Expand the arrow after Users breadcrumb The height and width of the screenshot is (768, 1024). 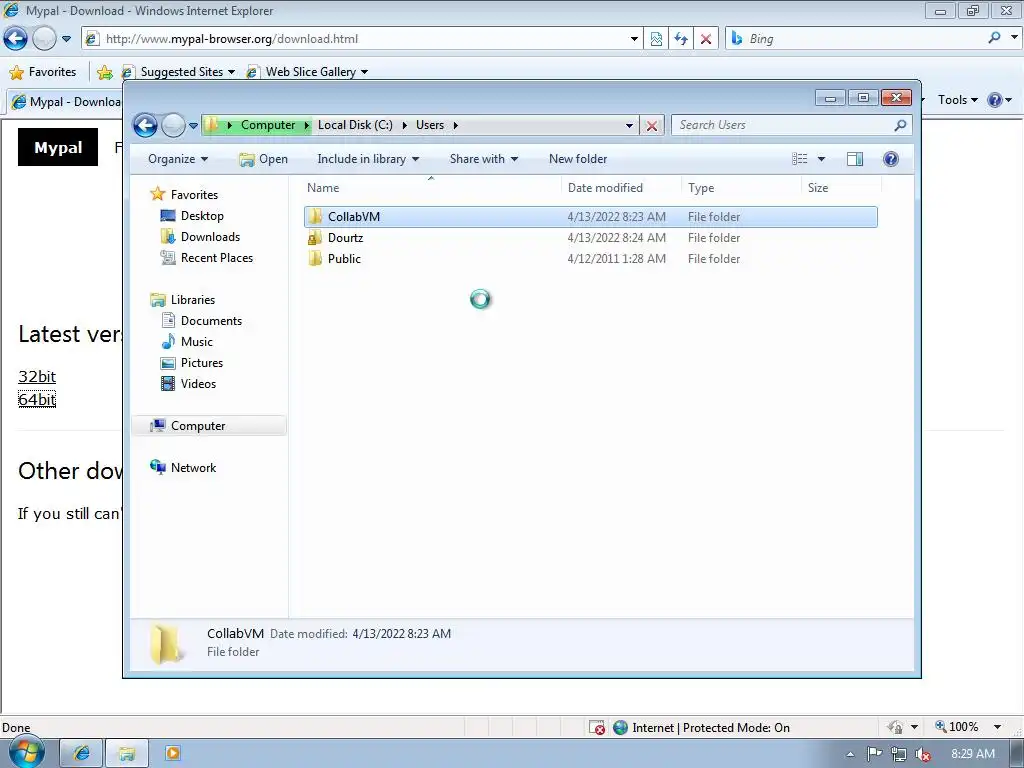[455, 125]
